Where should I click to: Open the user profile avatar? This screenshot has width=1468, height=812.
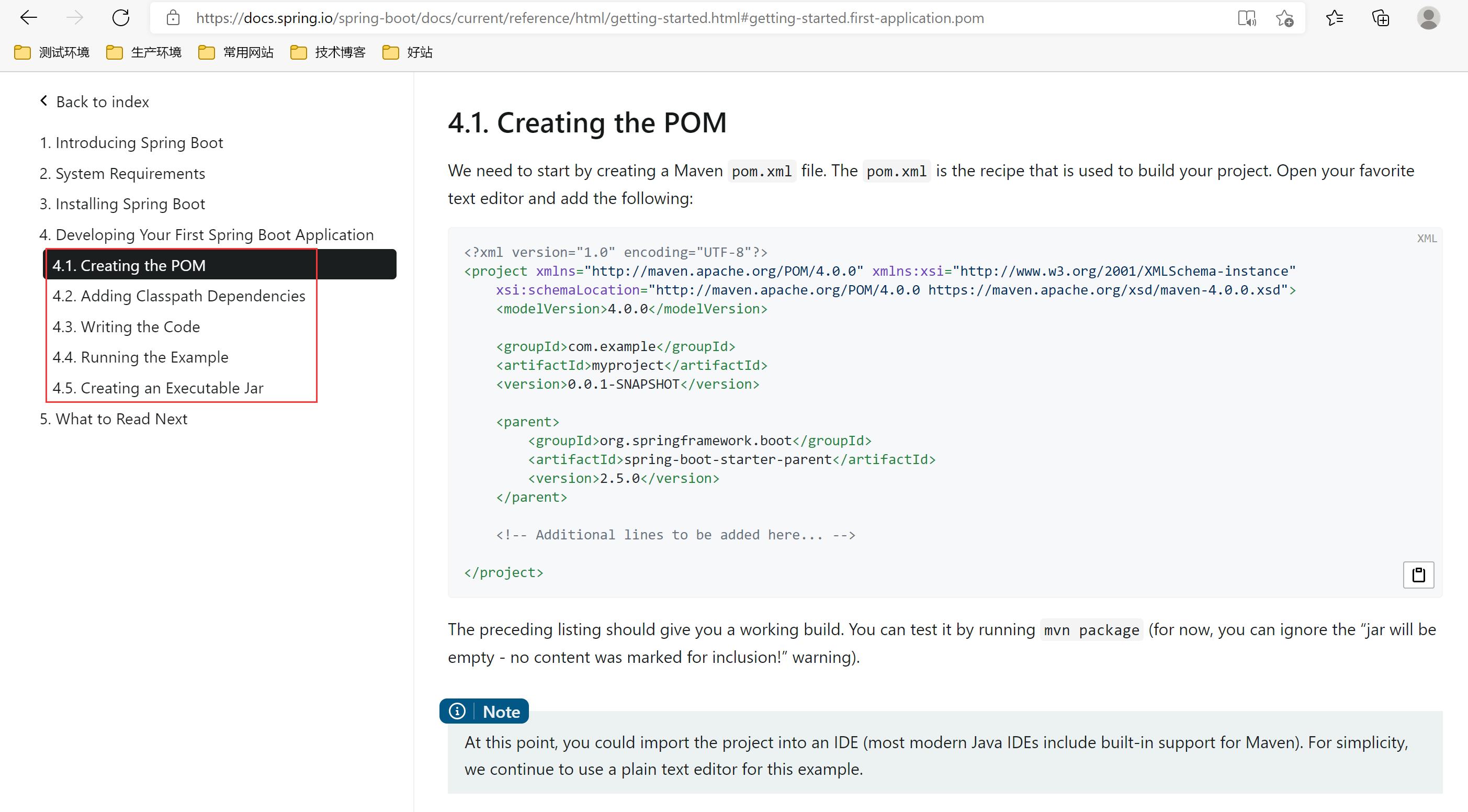pos(1428,18)
